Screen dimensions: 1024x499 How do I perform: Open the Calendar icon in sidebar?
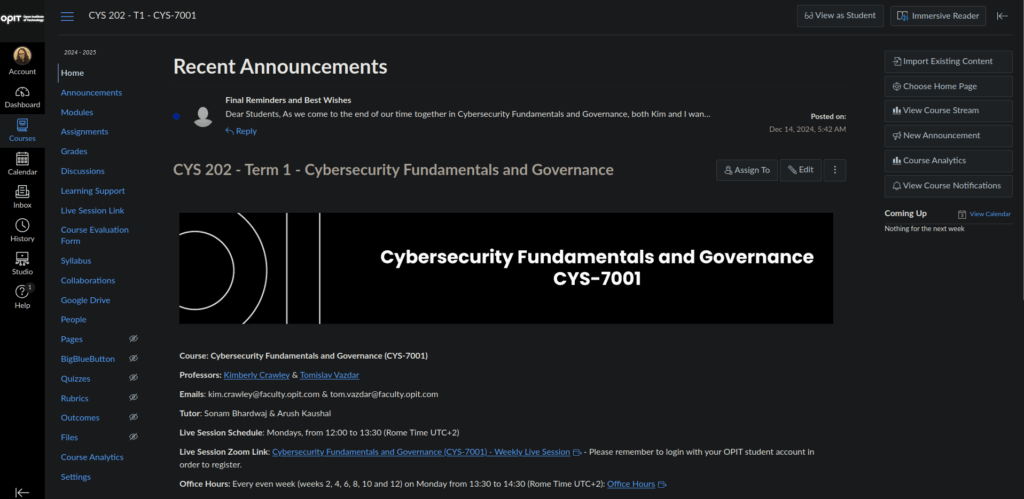pyautogui.click(x=22, y=164)
